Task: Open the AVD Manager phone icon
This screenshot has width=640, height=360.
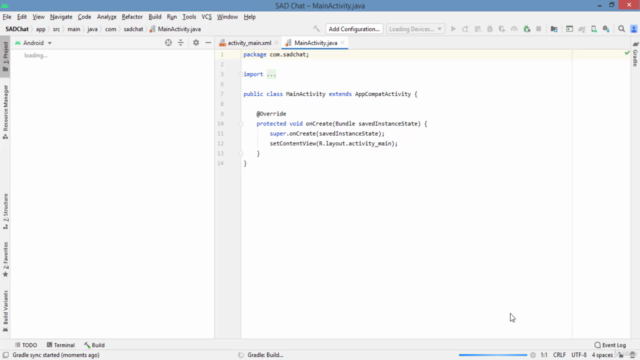Action: 594,29
